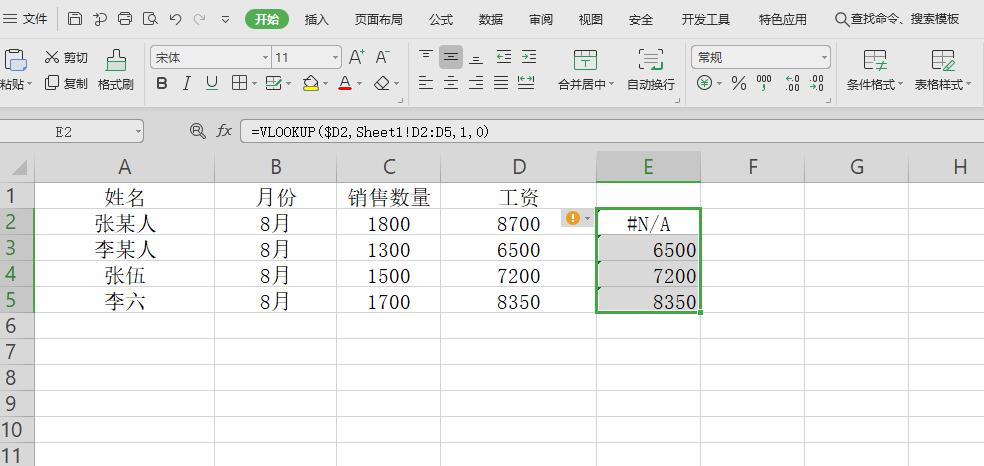This screenshot has height=466, width=984.
Task: Open font color dropdown arrow
Action: (x=360, y=83)
